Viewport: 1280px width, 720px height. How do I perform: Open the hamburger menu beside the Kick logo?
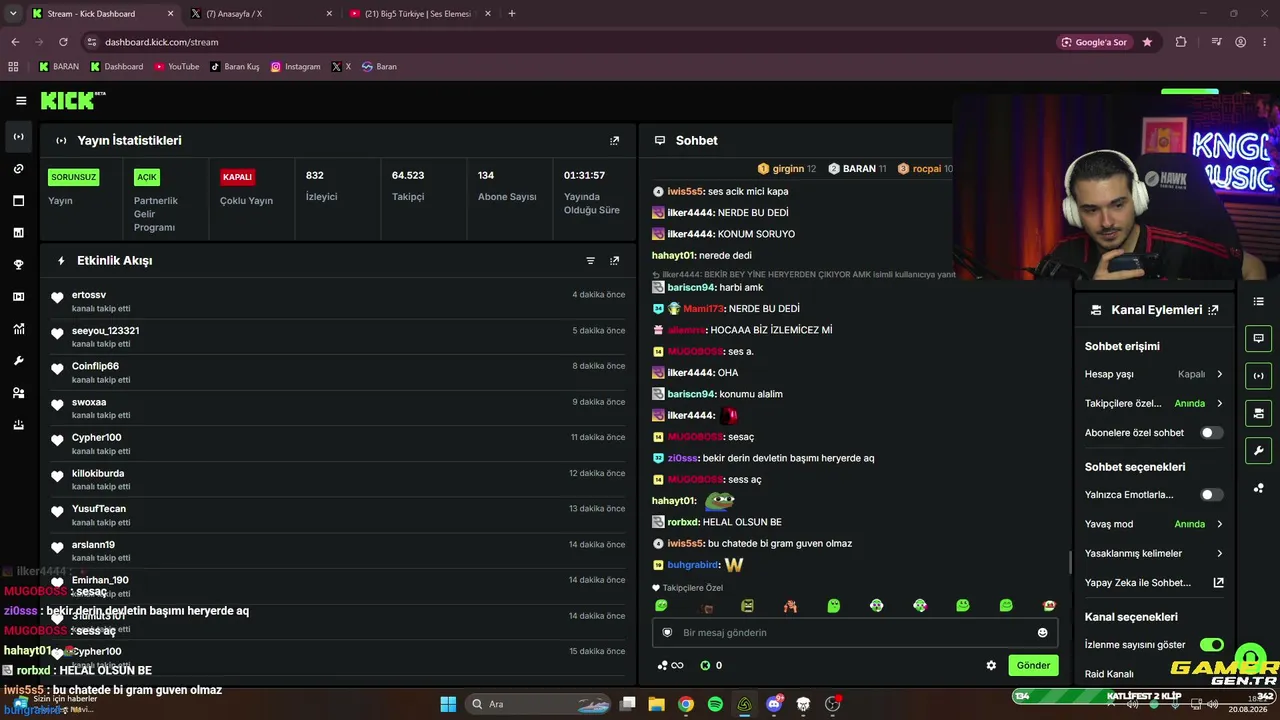[21, 100]
